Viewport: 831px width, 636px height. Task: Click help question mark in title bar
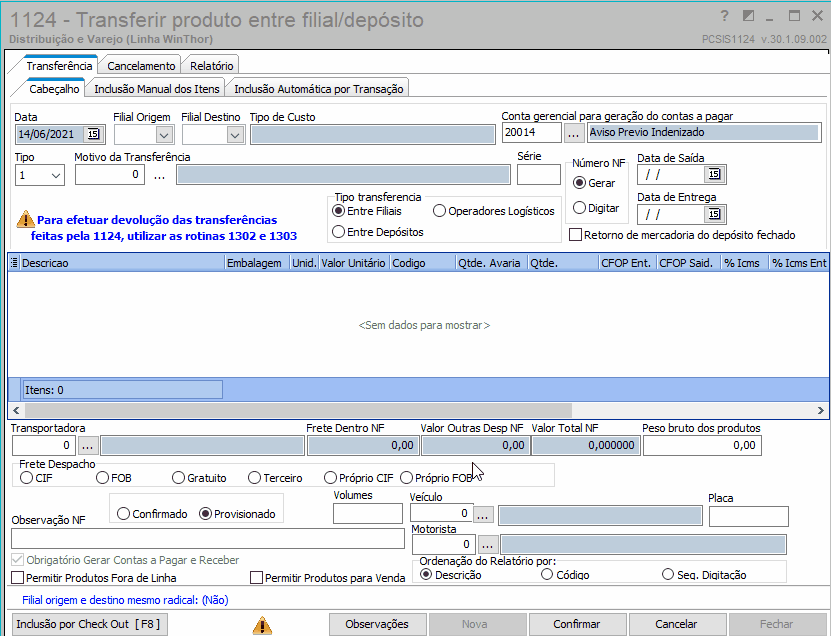tap(724, 16)
